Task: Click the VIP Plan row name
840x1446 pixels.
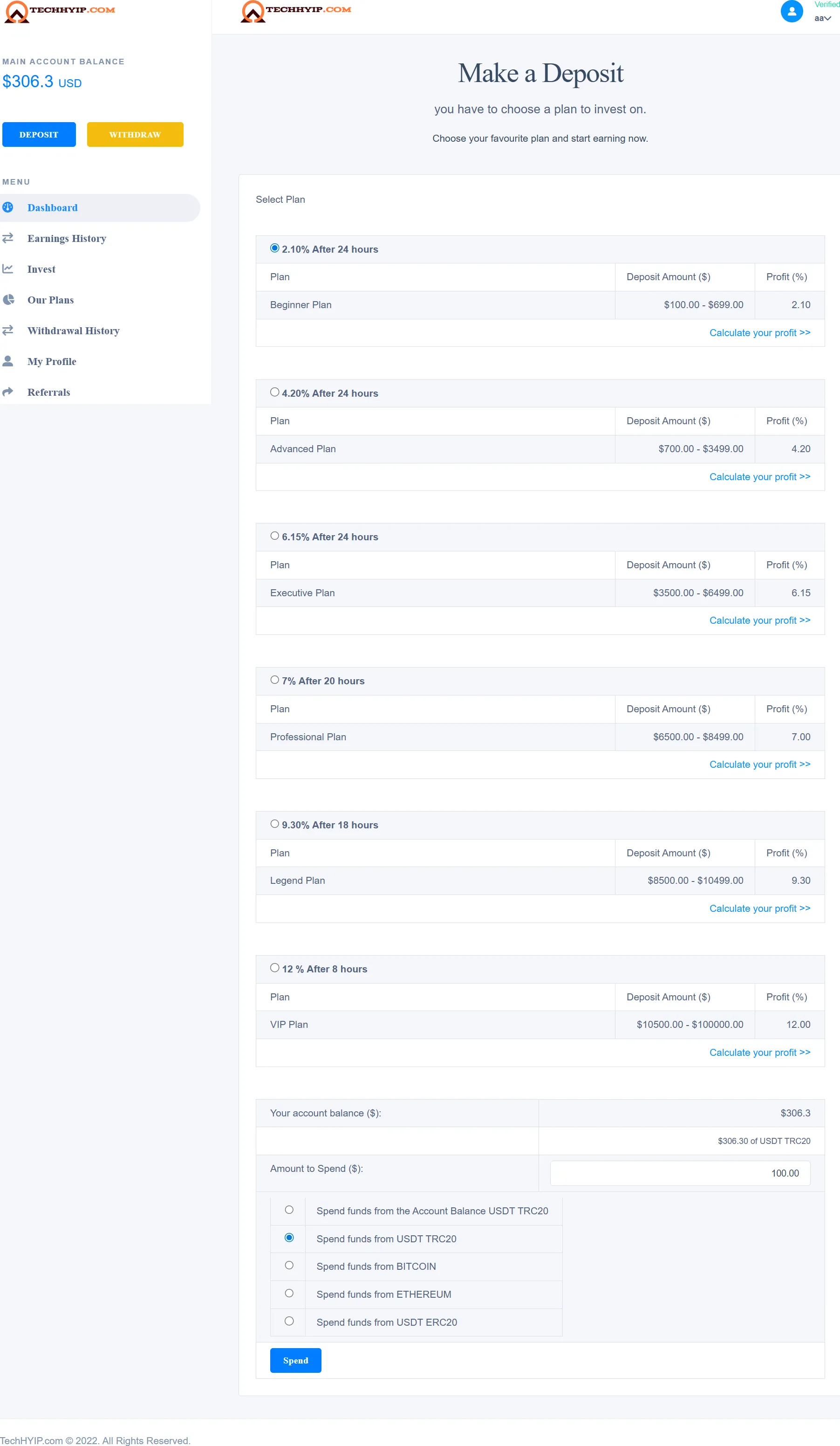Action: pos(289,1025)
